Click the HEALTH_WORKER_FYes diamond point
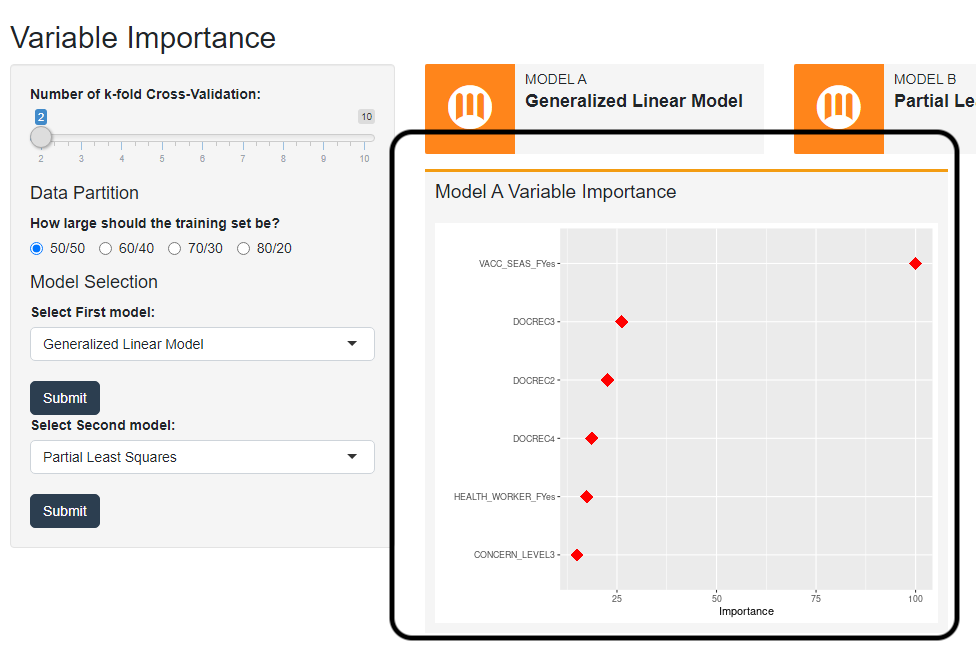 click(x=586, y=497)
